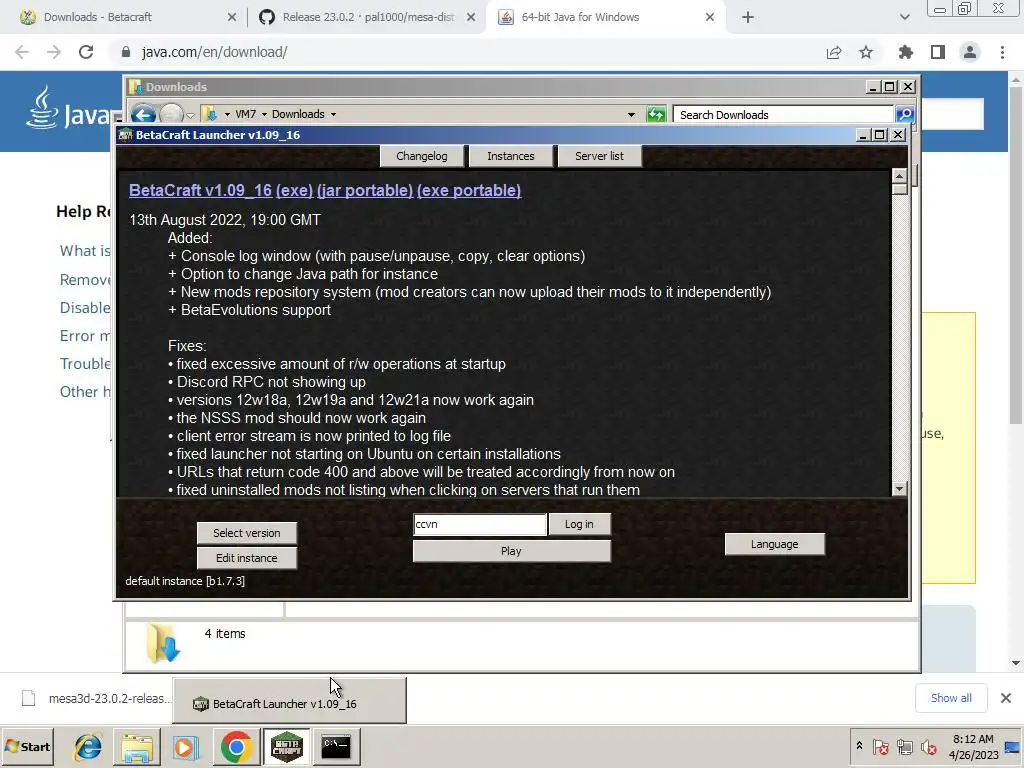Image resolution: width=1024 pixels, height=768 pixels.
Task: Click the muted volume tray icon
Action: [928, 746]
